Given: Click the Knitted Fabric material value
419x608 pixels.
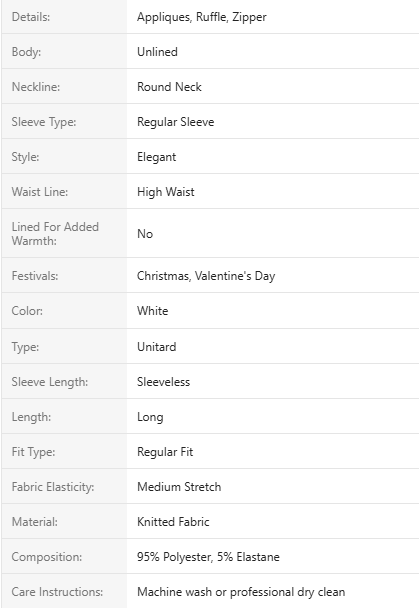Looking at the screenshot, I should [173, 522].
